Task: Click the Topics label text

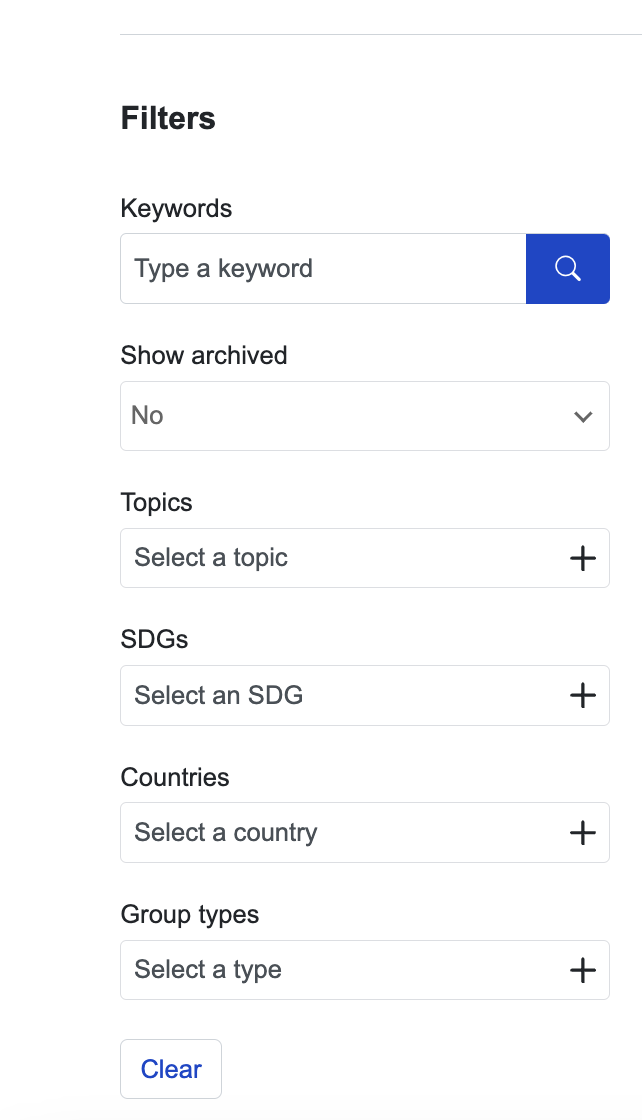Action: (156, 502)
